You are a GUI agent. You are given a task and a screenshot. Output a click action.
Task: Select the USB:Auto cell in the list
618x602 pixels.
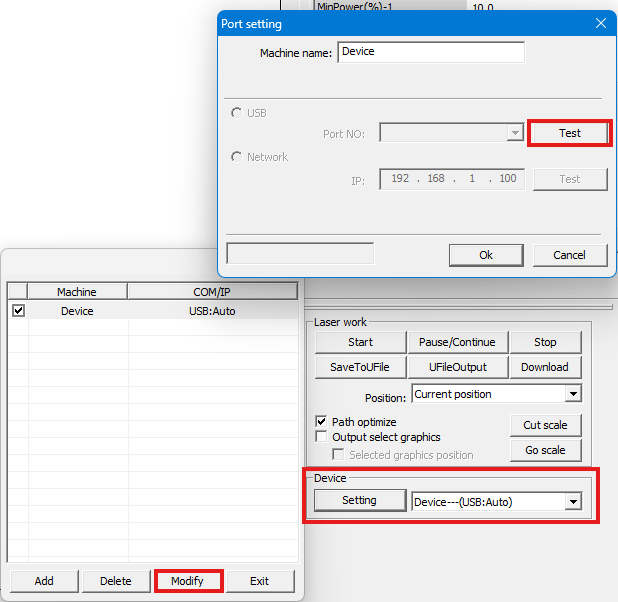(x=212, y=311)
